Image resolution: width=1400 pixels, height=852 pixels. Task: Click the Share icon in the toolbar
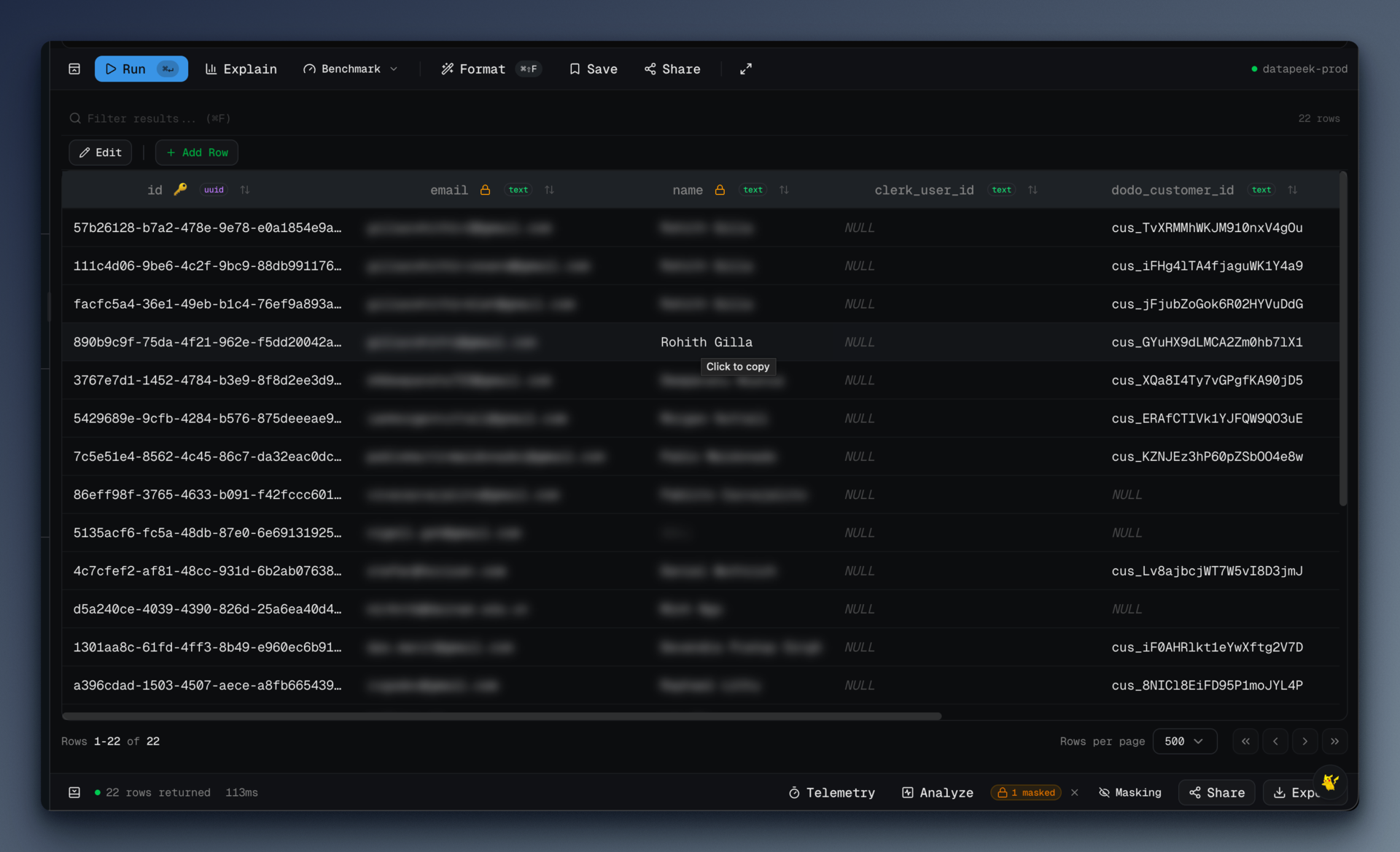pyautogui.click(x=650, y=69)
